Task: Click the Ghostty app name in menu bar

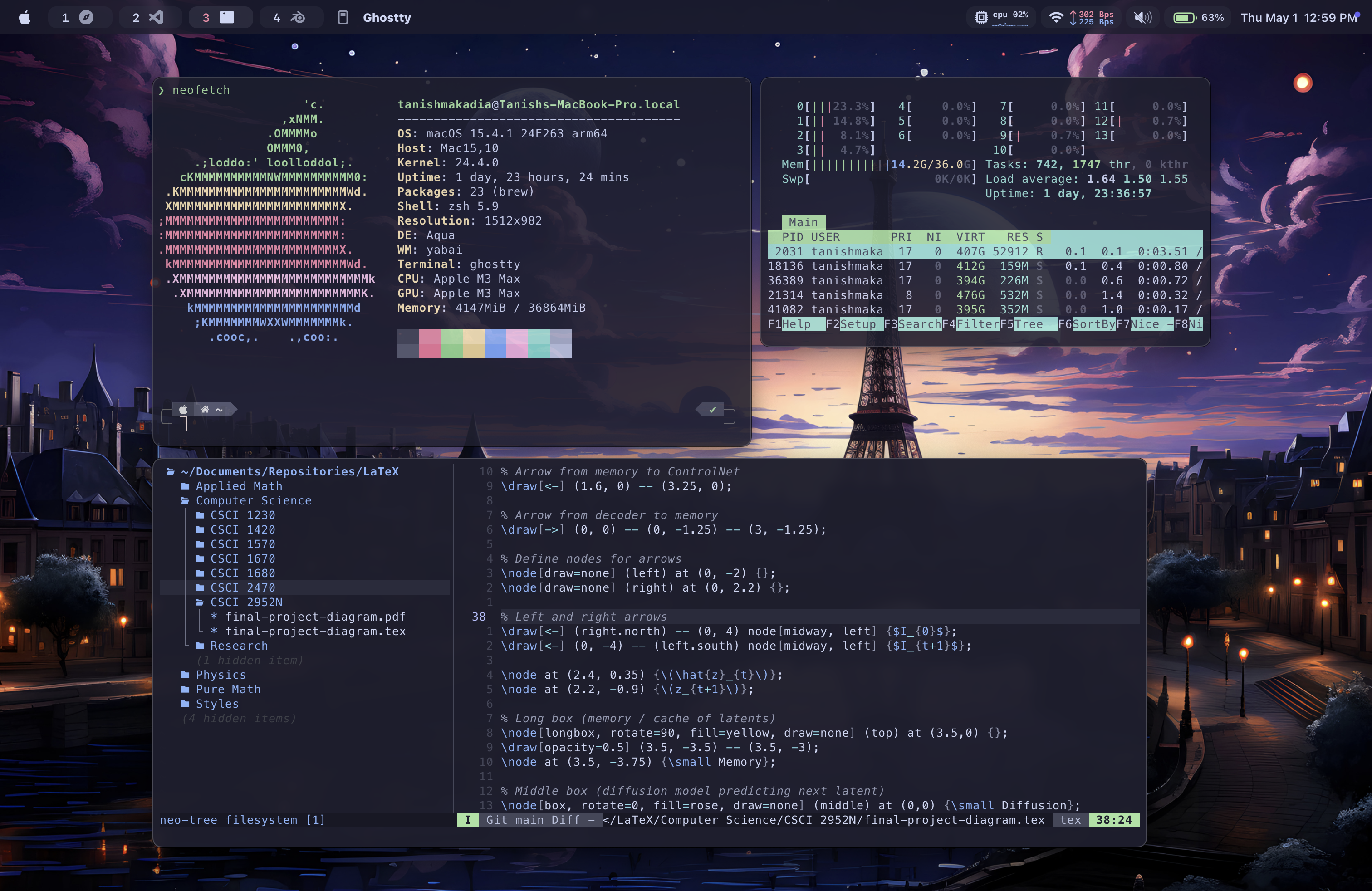Action: click(x=387, y=17)
